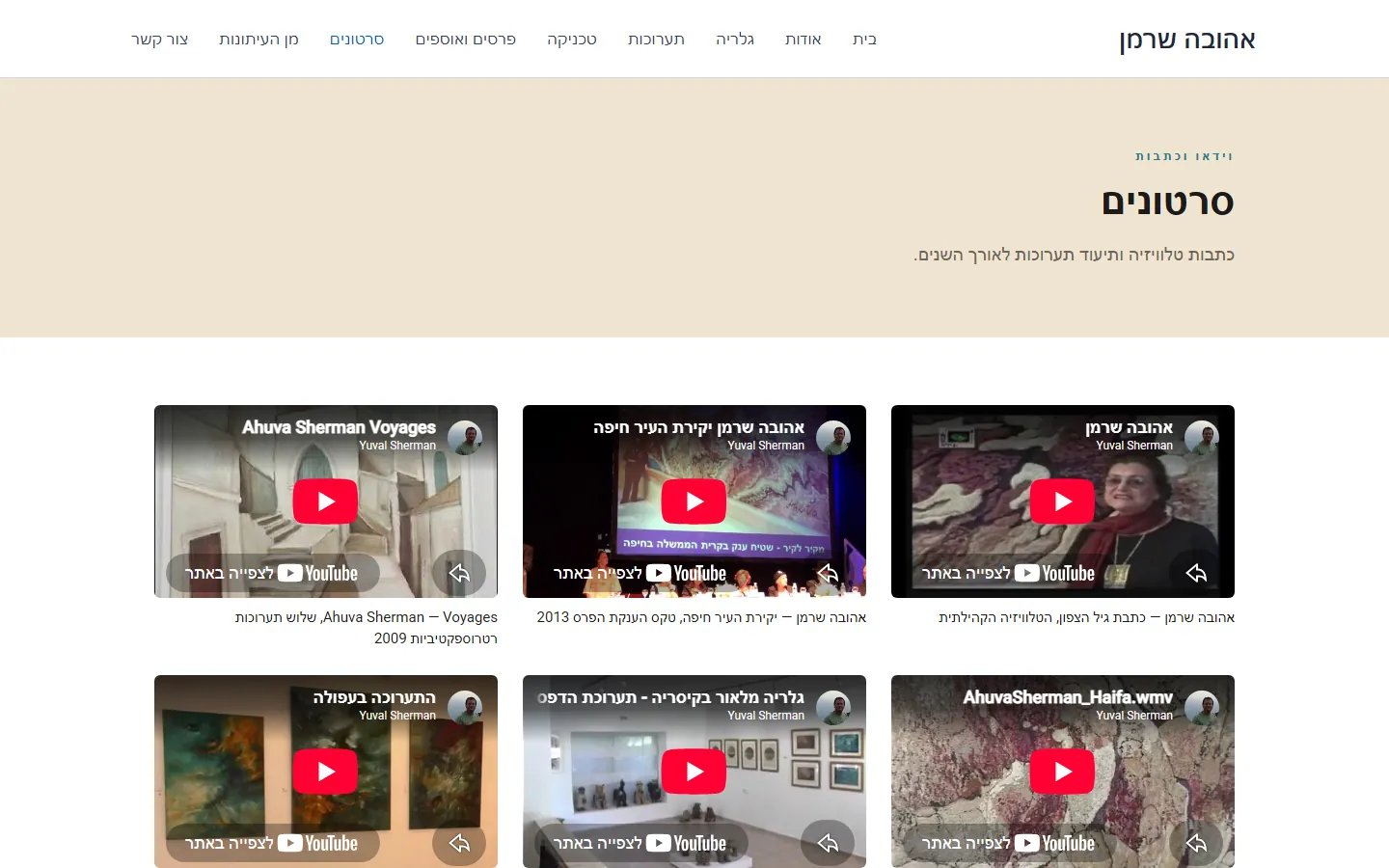The width and height of the screenshot is (1389, 868).
Task: Play the התערוכה בעפולה video
Action: [x=325, y=772]
